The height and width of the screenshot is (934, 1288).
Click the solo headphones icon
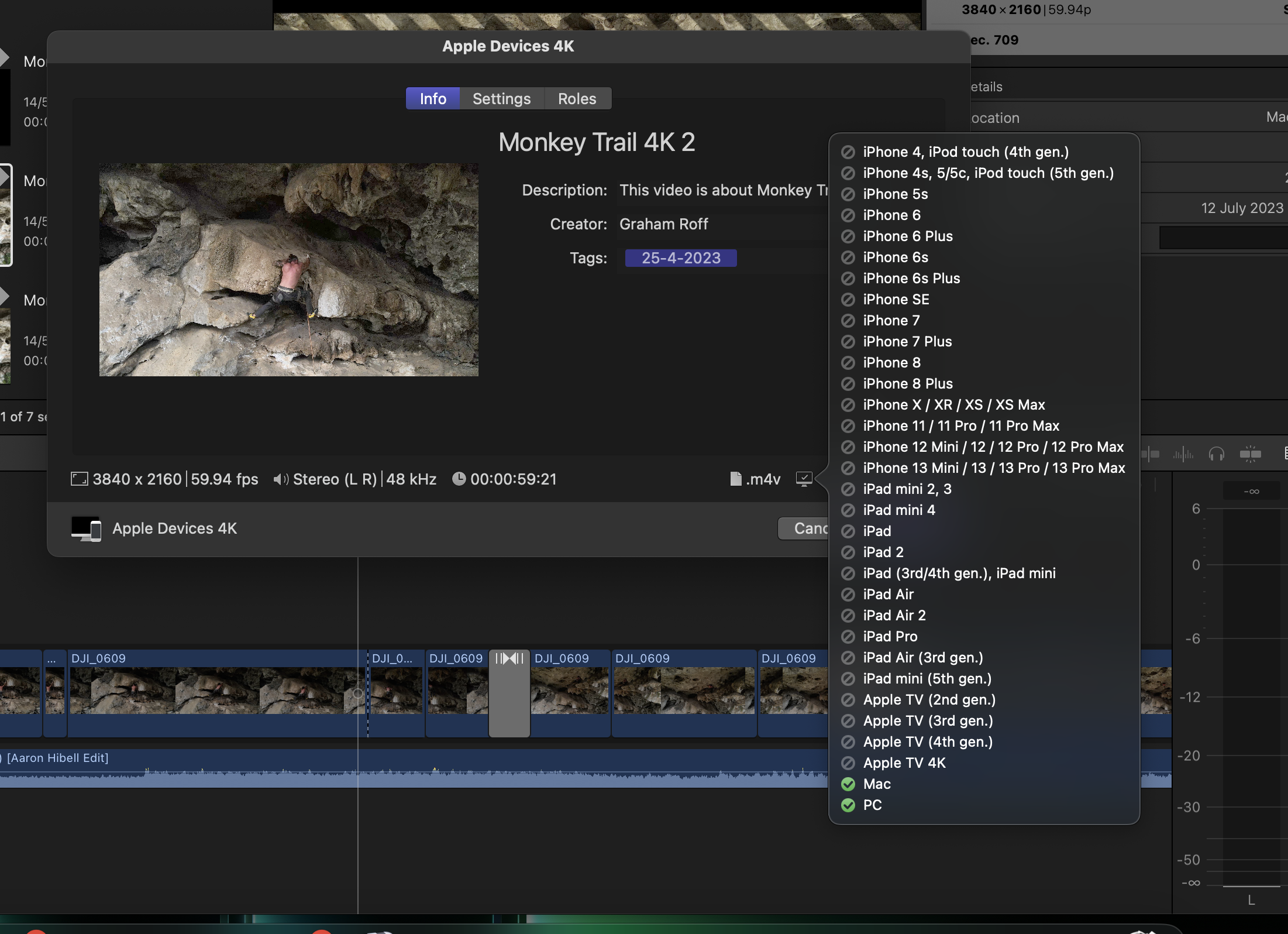point(1217,454)
